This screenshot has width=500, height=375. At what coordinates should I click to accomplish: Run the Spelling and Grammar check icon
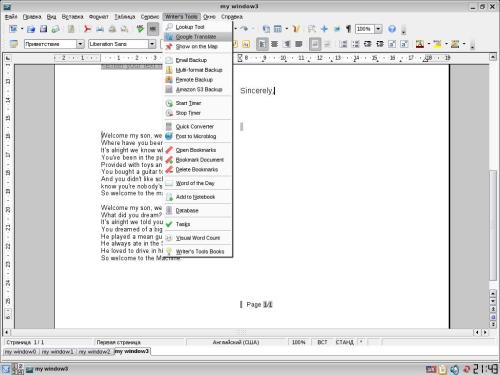(140, 29)
